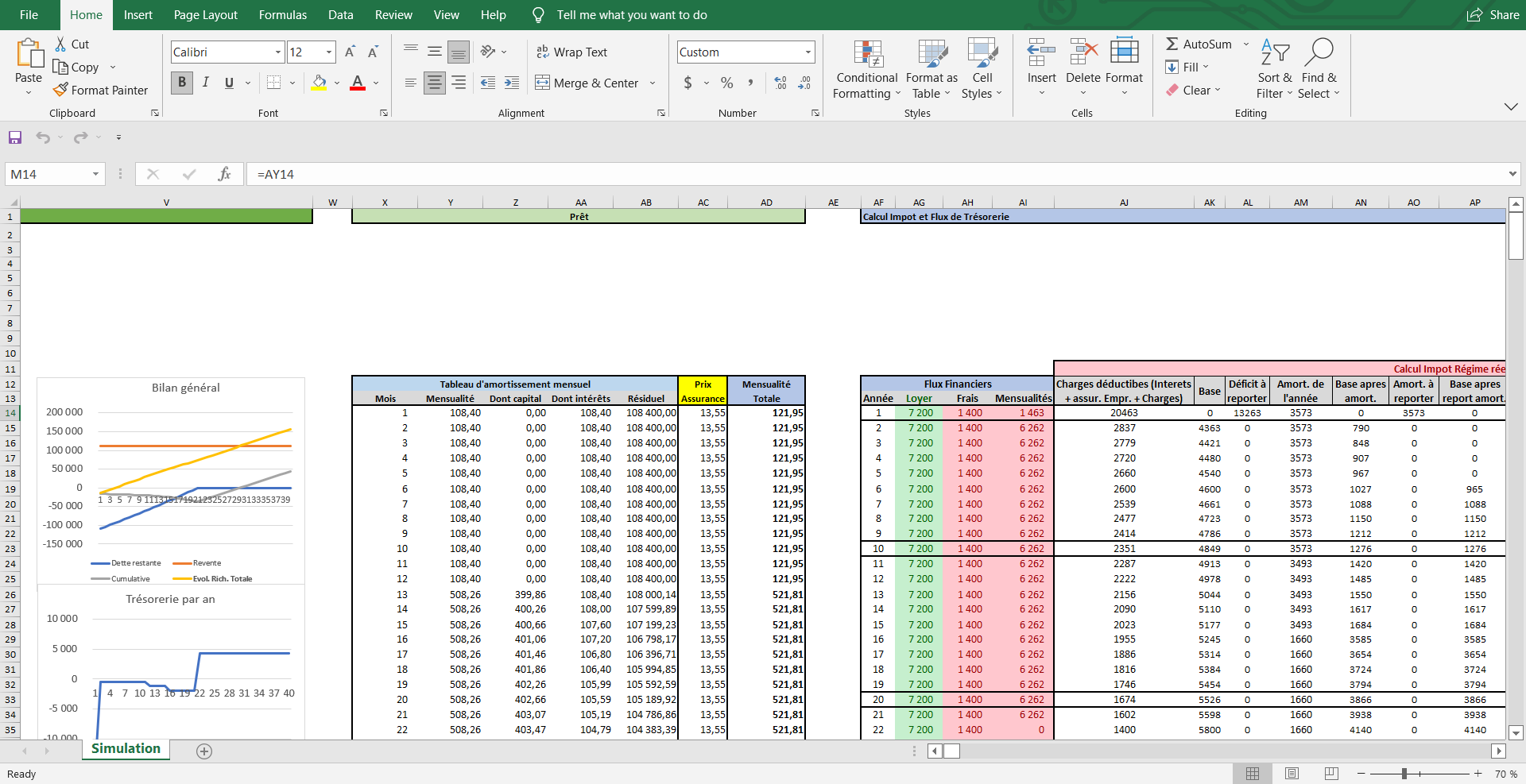Open the Name Box dropdown arrow
This screenshot has width=1526, height=784.
coord(95,174)
